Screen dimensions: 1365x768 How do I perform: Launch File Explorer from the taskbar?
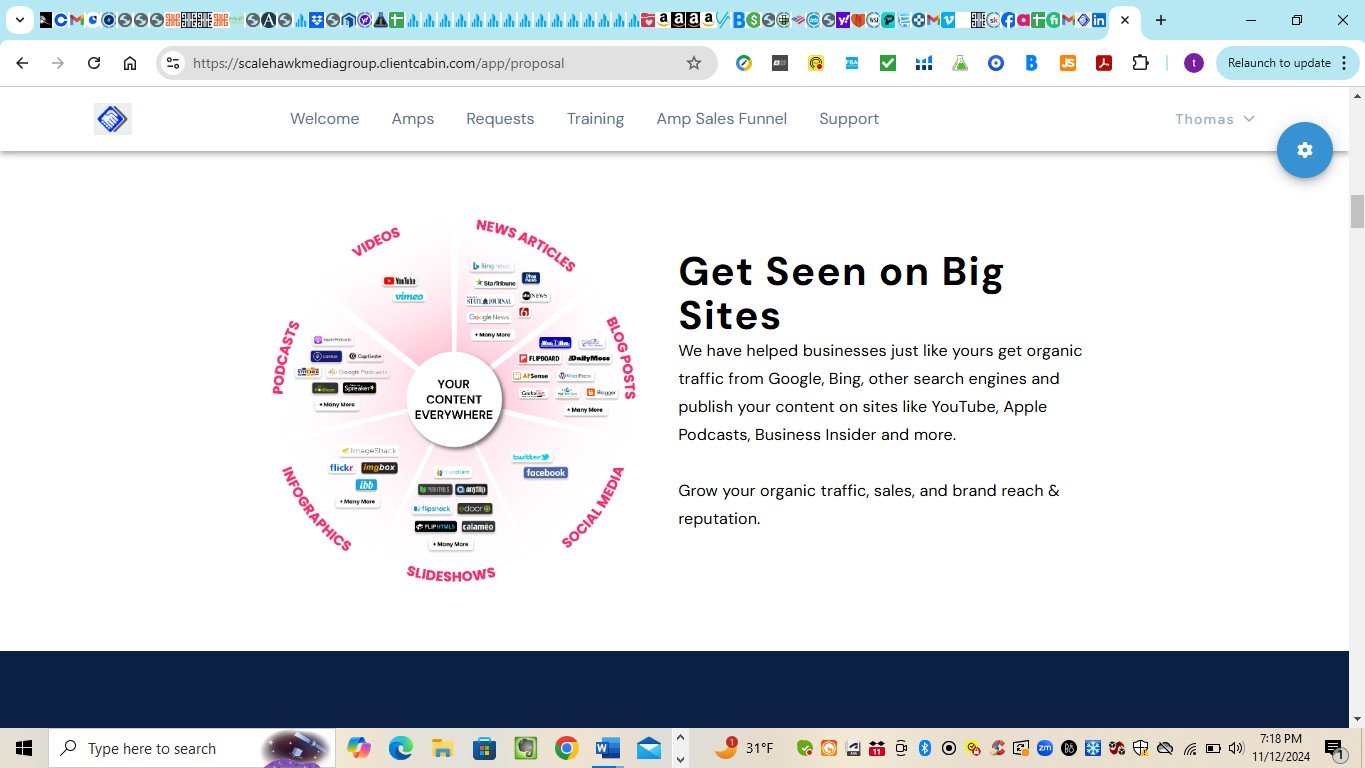[x=442, y=748]
